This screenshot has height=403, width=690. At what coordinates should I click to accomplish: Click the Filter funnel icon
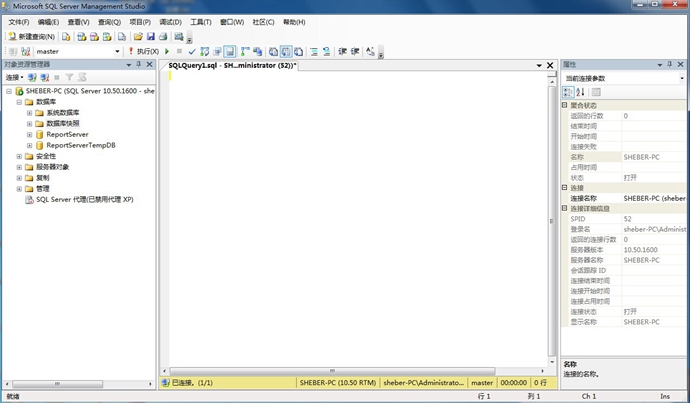tap(69, 77)
